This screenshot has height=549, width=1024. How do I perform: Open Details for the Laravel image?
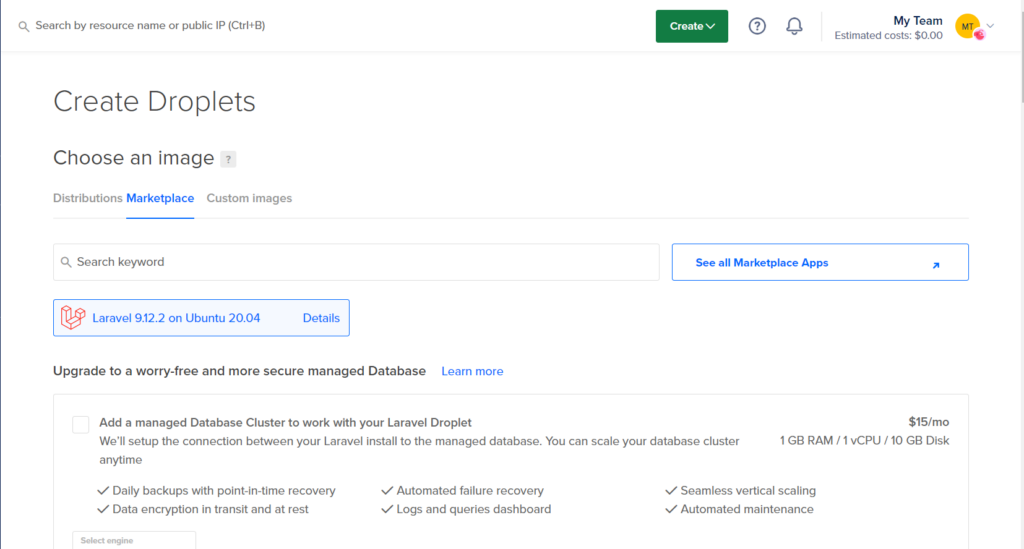coord(321,318)
